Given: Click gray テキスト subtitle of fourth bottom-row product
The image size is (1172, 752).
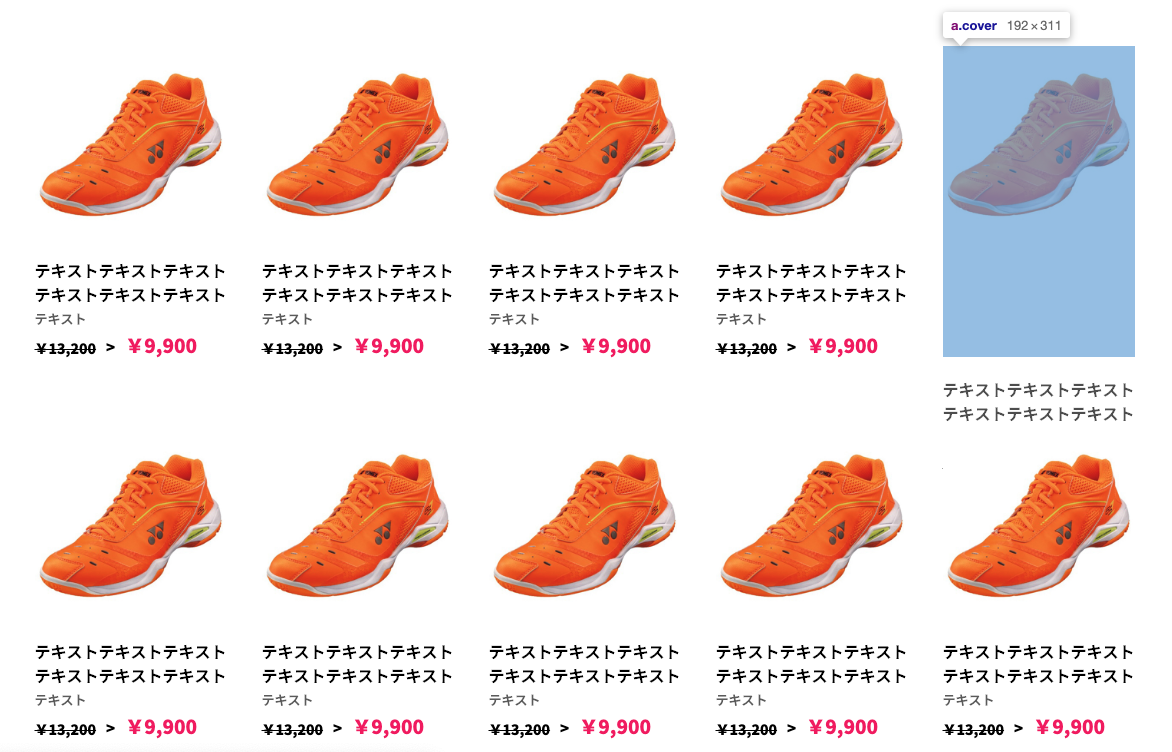Looking at the screenshot, I should (x=741, y=700).
